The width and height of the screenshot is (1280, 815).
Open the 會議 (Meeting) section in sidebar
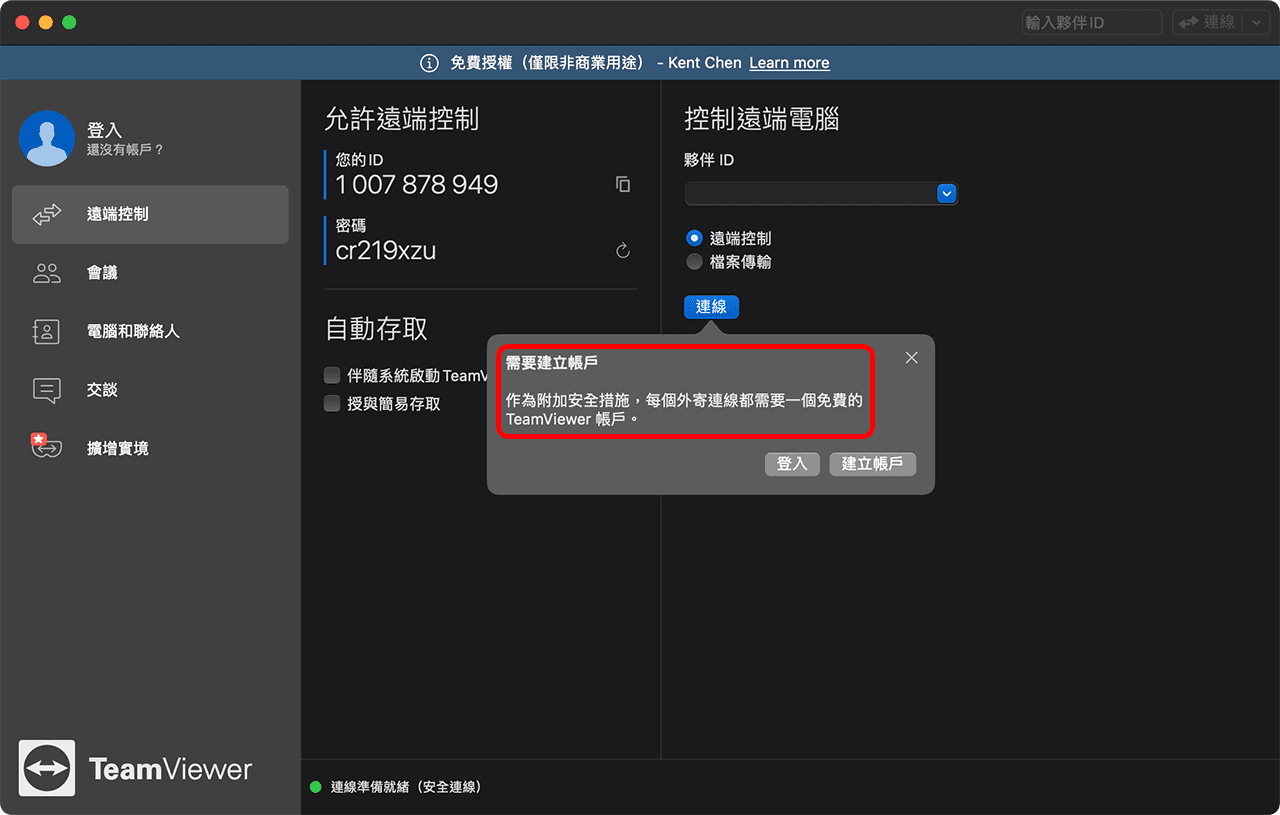(103, 272)
